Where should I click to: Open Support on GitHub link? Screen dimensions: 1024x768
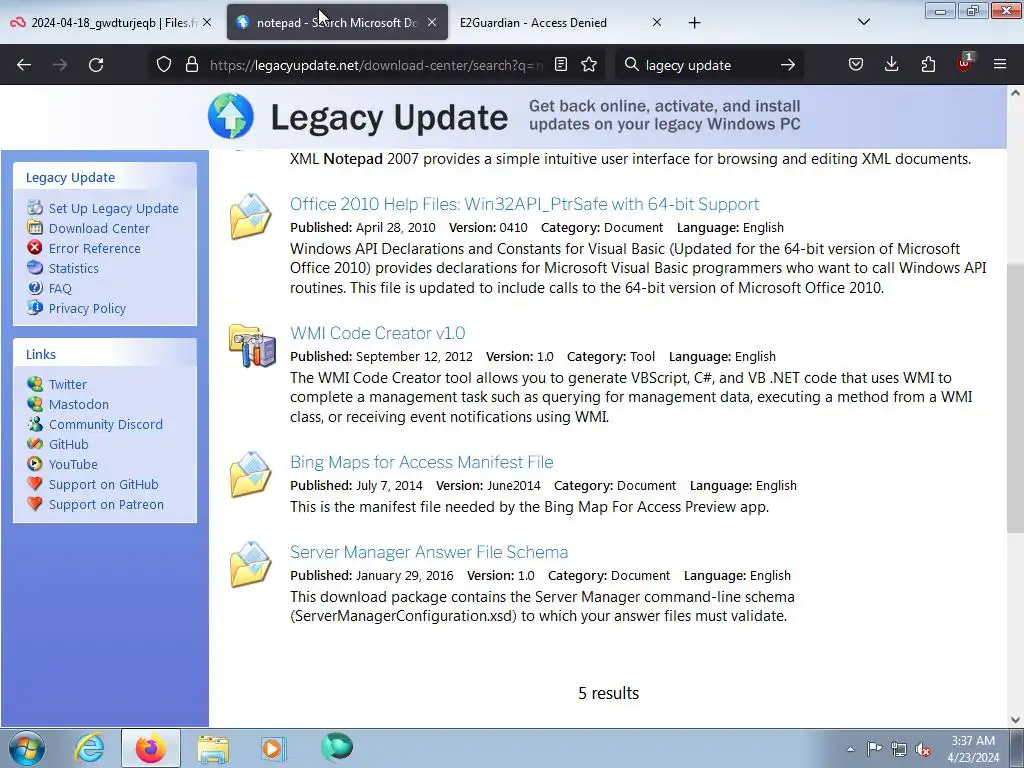(x=103, y=485)
